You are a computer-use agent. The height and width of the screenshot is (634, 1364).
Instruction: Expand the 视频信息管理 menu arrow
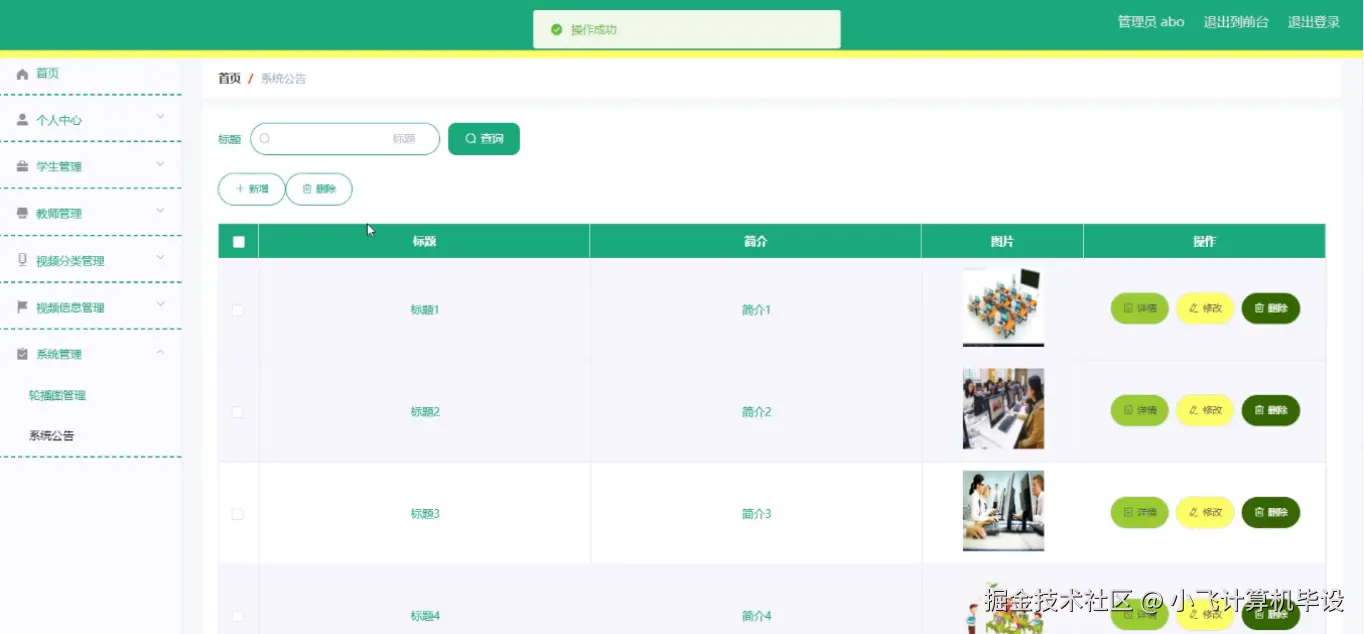[160, 304]
